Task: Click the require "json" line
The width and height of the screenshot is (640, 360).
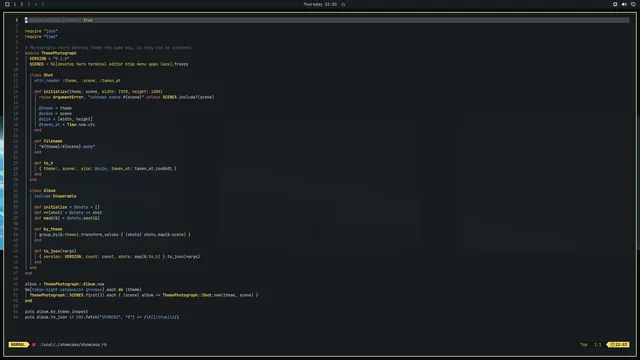Action: (41, 31)
